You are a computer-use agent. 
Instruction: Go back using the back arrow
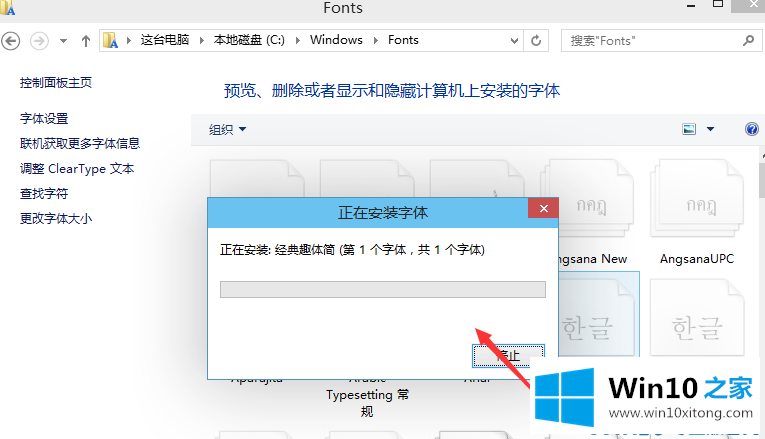11,40
